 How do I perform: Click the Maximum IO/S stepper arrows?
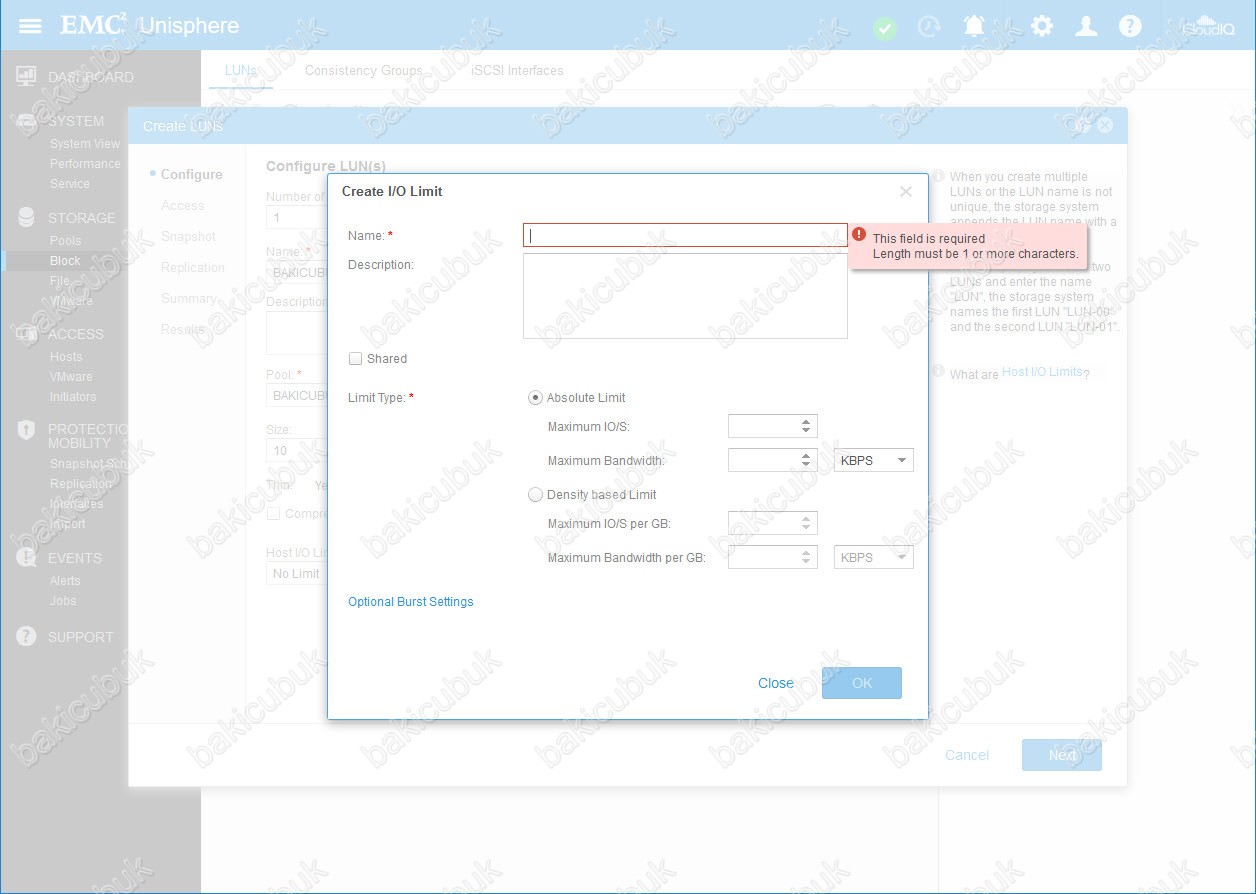click(x=806, y=427)
